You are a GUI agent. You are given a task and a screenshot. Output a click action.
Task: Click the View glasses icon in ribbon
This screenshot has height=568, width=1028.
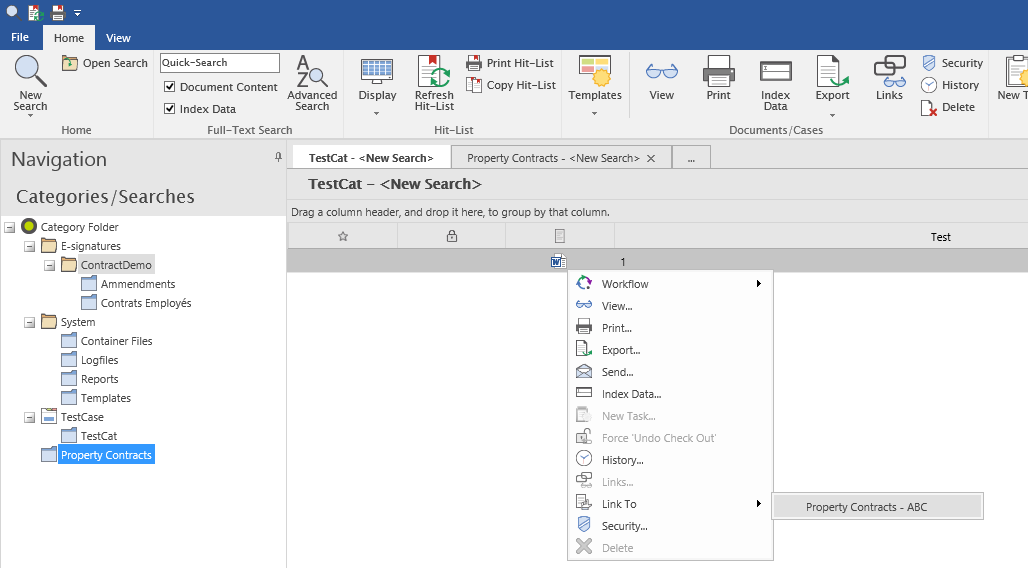tap(661, 72)
